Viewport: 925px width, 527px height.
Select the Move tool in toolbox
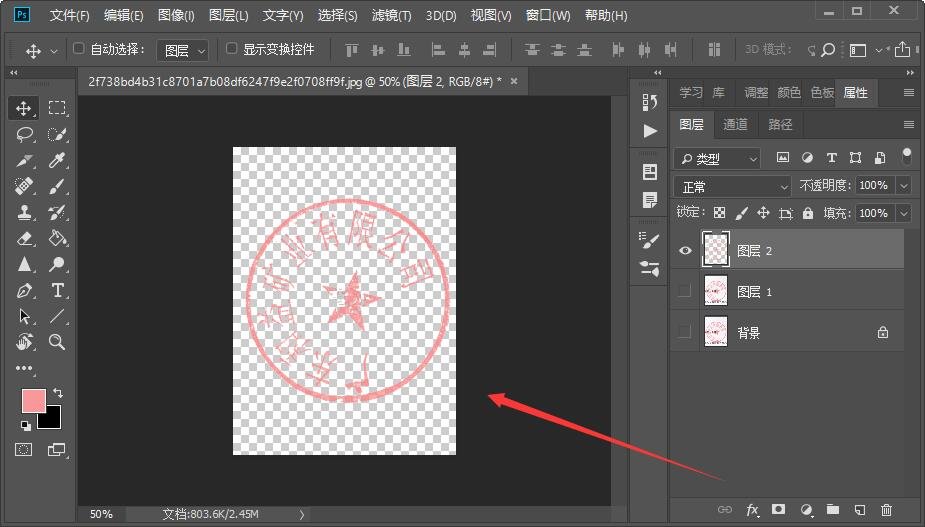point(24,108)
